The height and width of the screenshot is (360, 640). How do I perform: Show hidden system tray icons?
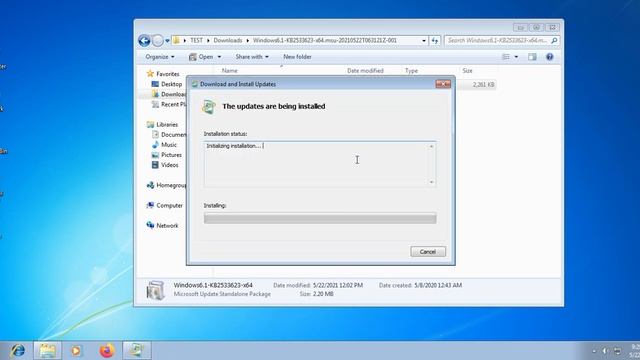[x=594, y=351]
